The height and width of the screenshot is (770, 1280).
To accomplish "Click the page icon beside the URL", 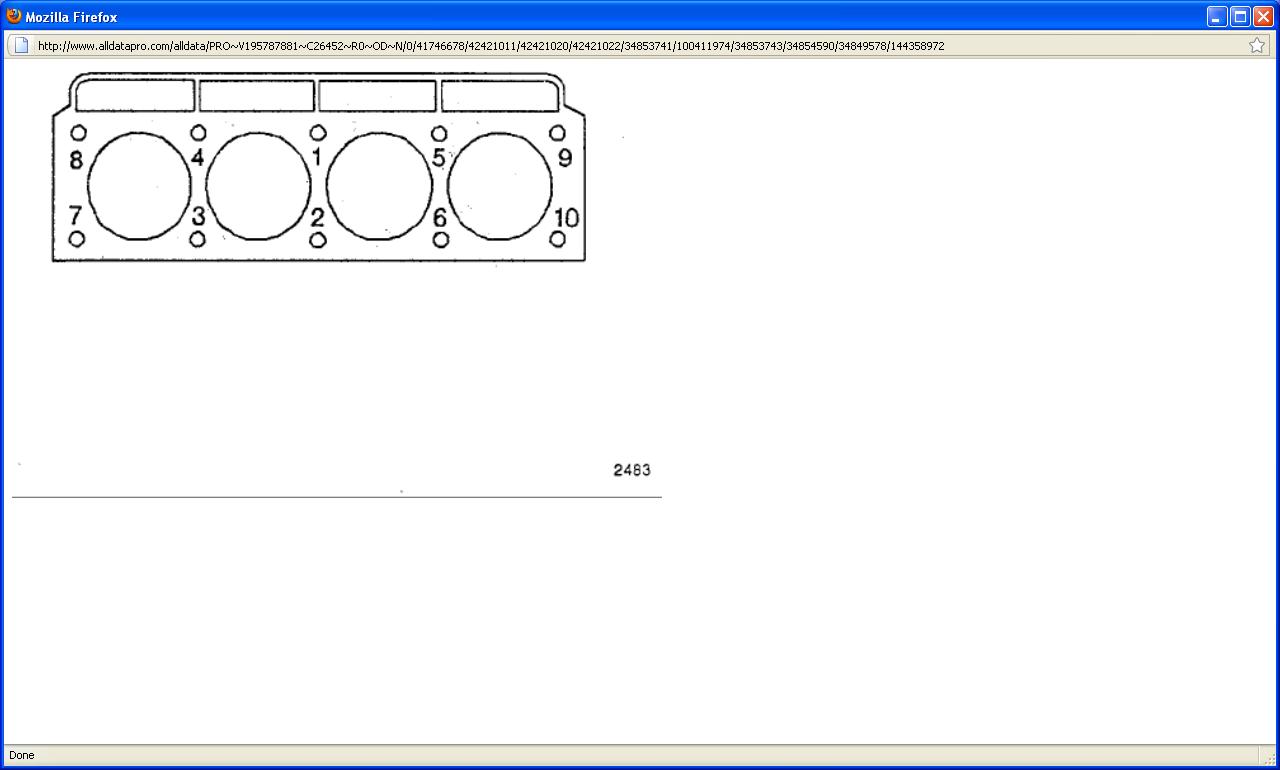I will [21, 45].
